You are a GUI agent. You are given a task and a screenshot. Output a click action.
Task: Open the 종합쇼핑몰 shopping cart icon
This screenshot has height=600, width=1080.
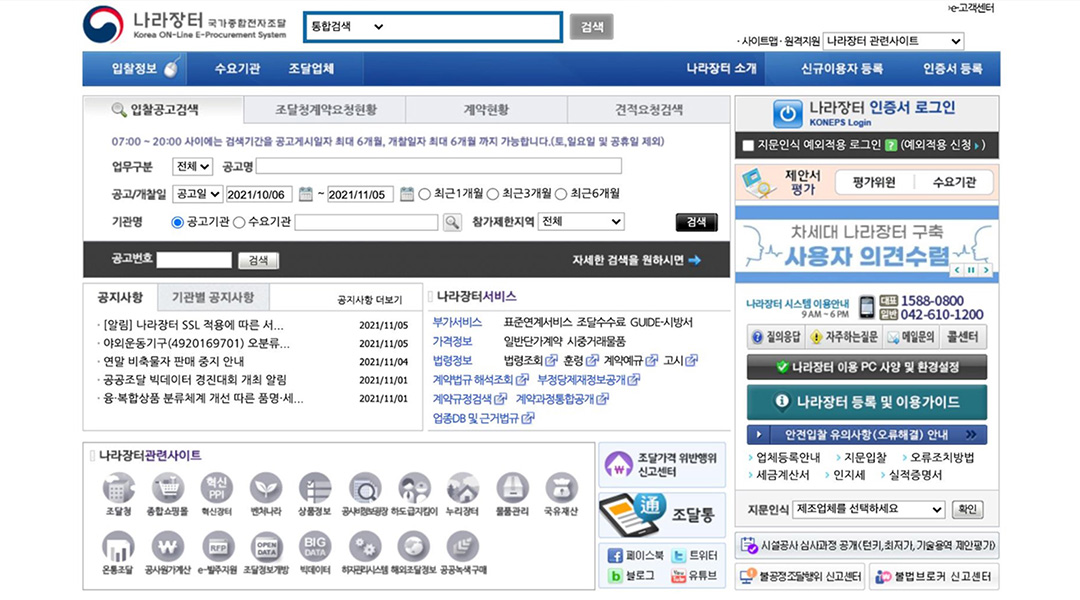167,488
